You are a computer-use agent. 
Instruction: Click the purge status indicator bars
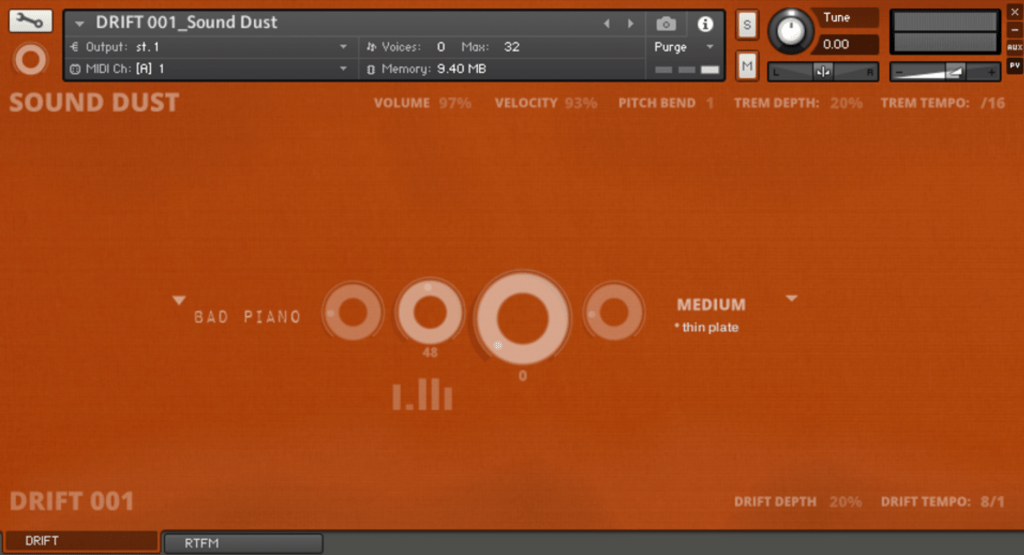tap(686, 69)
